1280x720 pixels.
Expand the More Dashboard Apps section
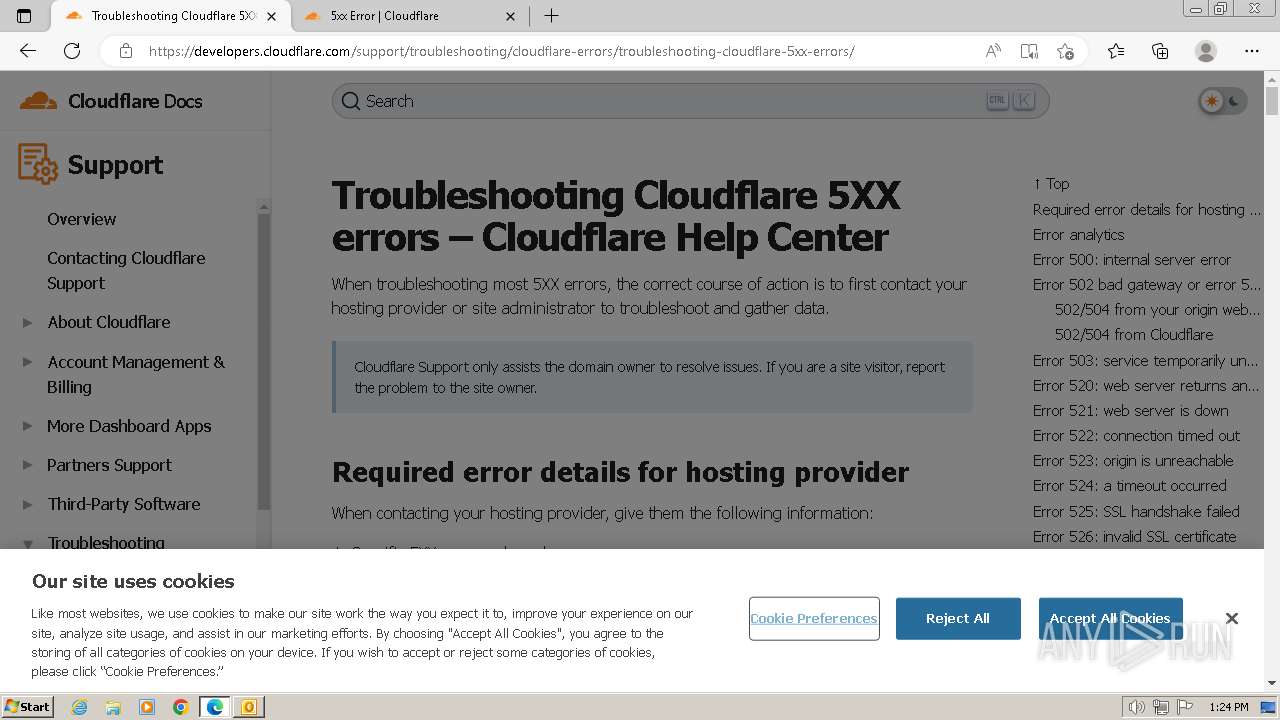[28, 426]
